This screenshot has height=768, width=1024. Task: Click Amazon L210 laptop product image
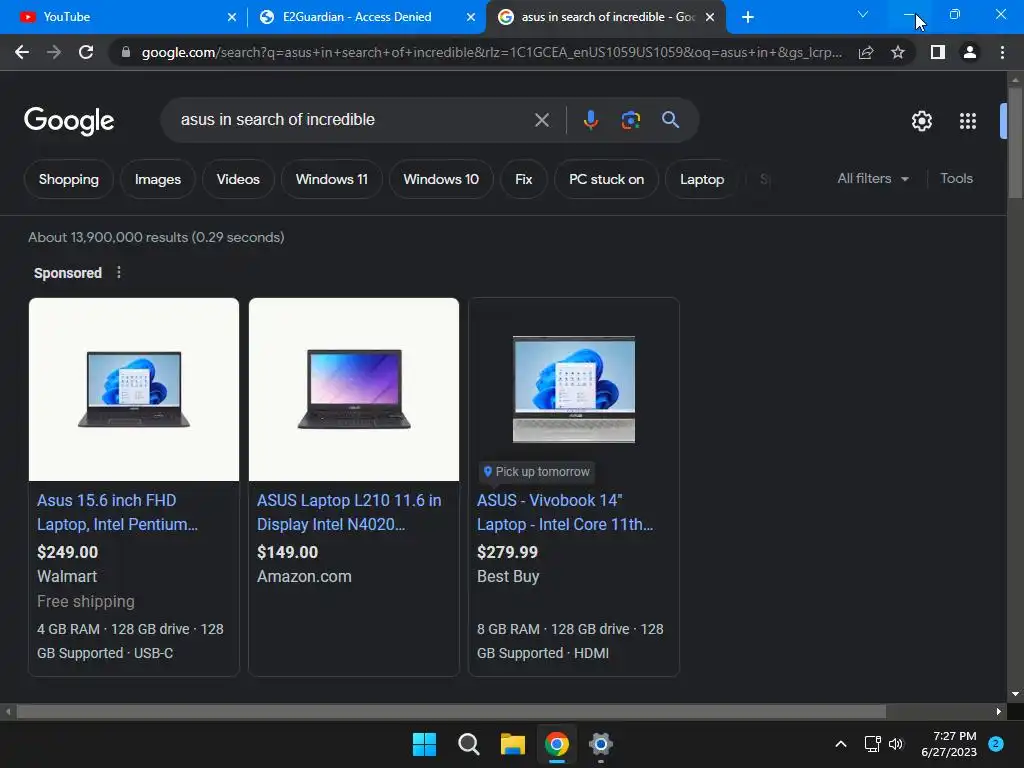[354, 389]
